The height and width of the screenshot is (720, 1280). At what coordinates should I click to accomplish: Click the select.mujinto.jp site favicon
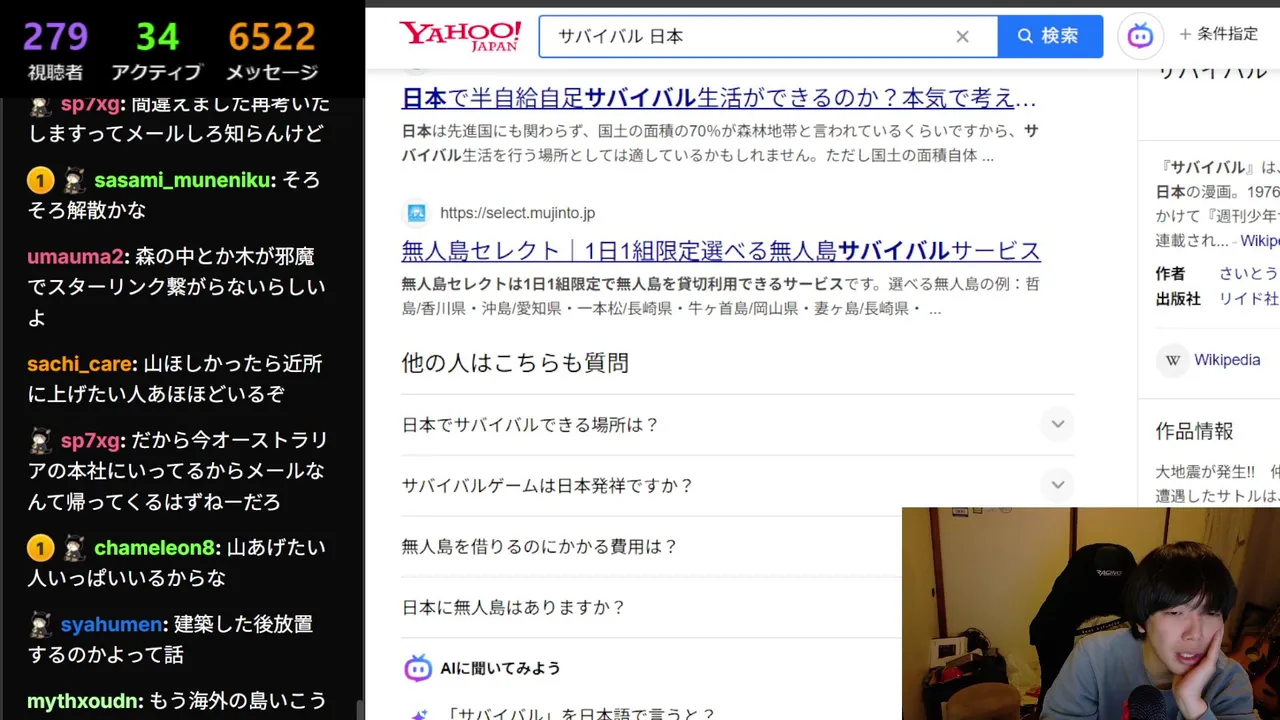(x=417, y=213)
